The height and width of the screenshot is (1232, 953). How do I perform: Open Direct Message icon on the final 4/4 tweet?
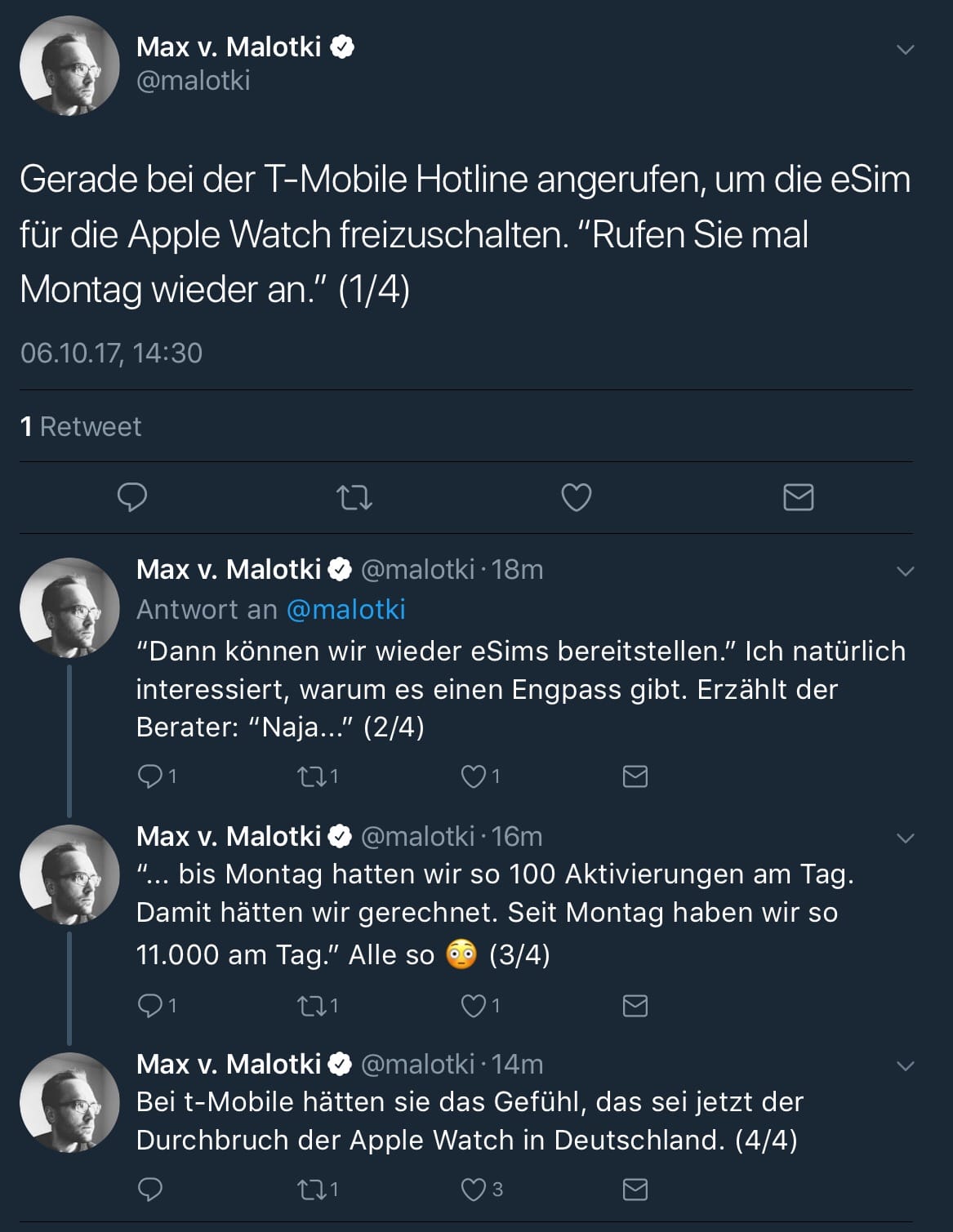pyautogui.click(x=636, y=1192)
